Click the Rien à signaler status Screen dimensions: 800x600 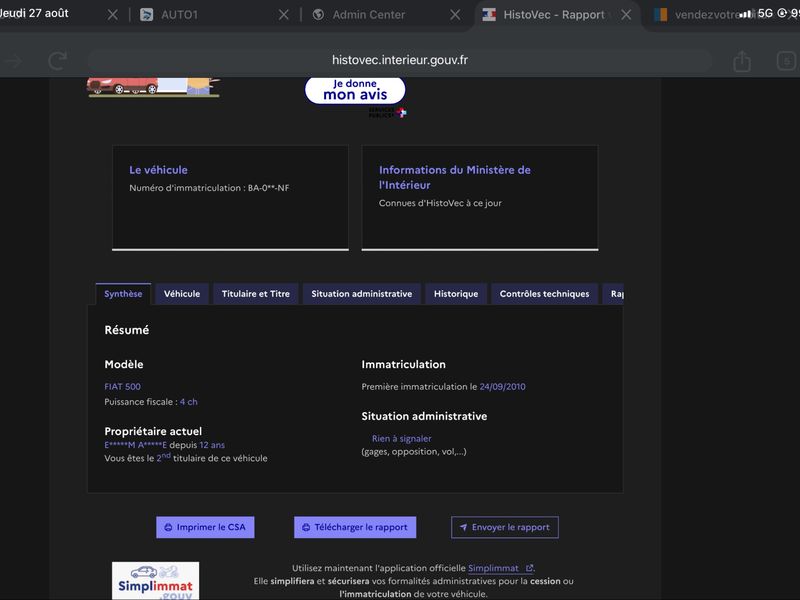[402, 438]
